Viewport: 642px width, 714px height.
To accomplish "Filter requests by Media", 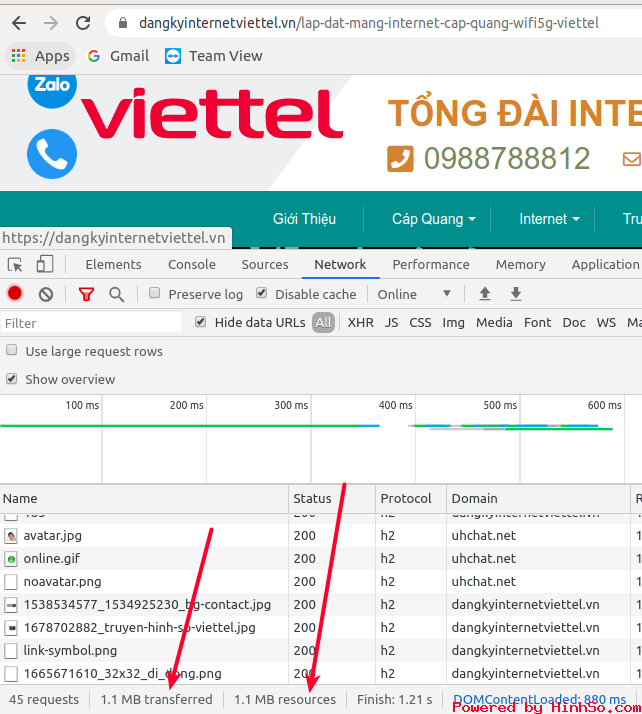I will click(494, 323).
